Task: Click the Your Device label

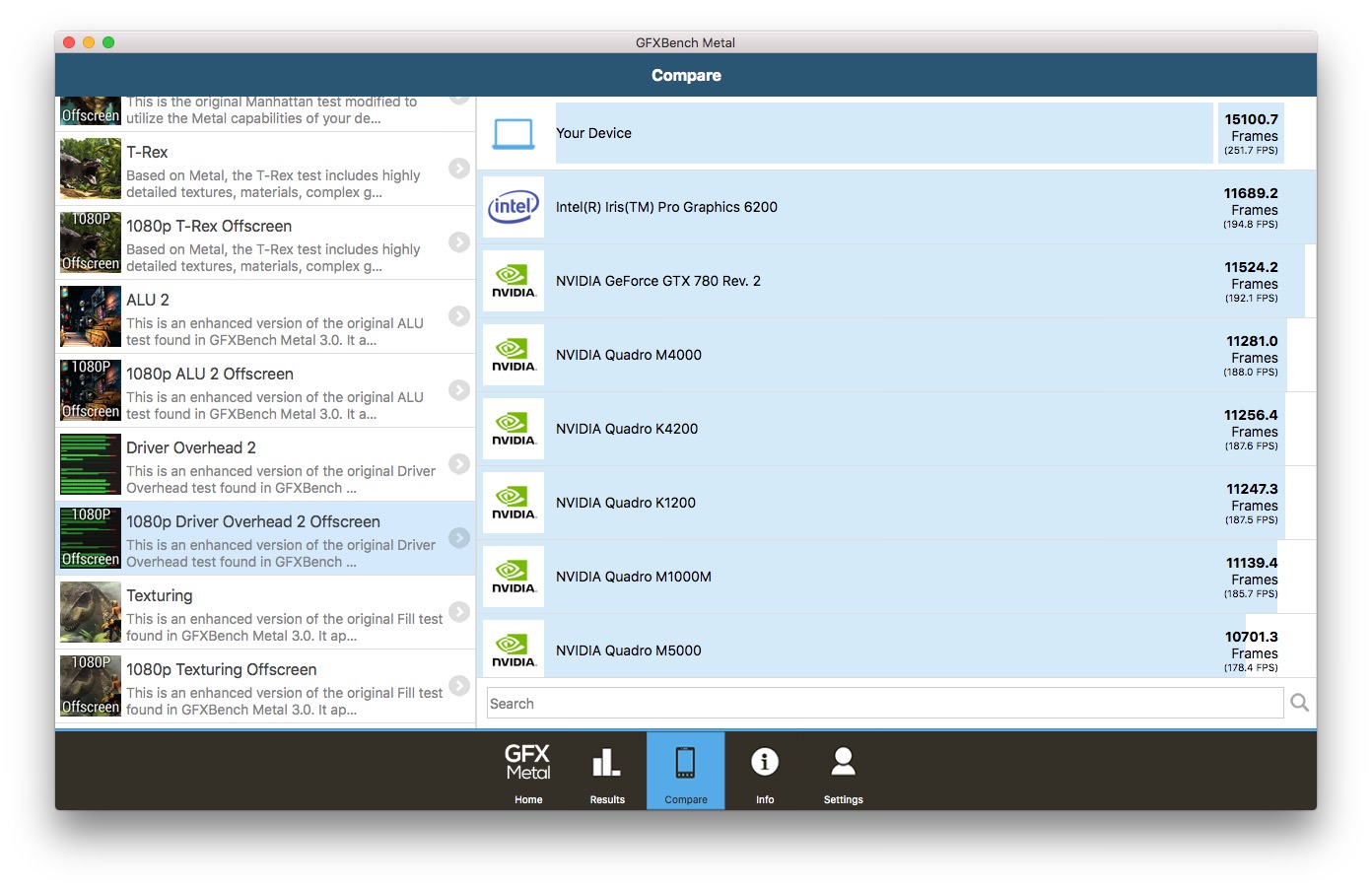Action: click(593, 133)
